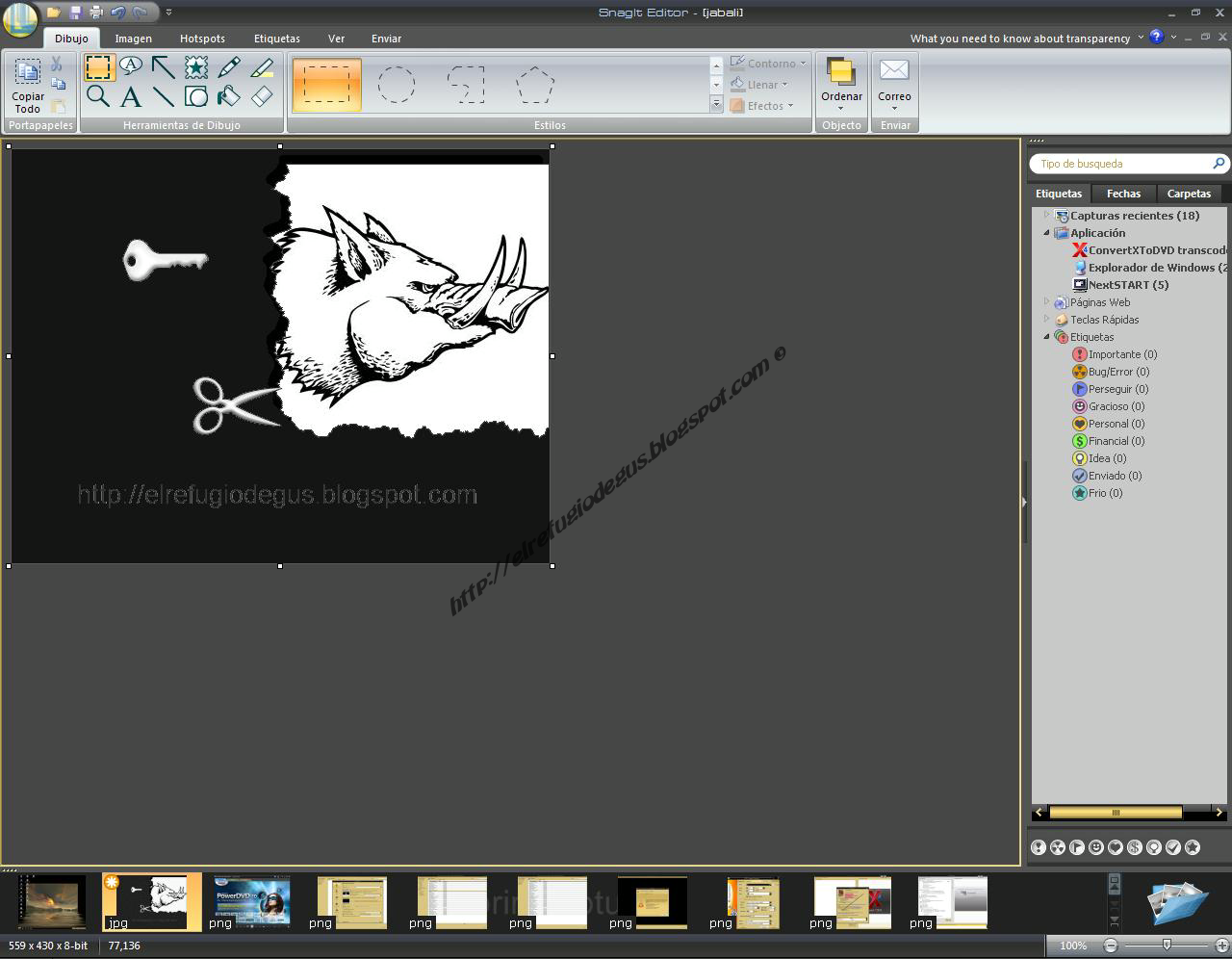Select the Stamp tool
The image size is (1232, 959).
(x=196, y=66)
